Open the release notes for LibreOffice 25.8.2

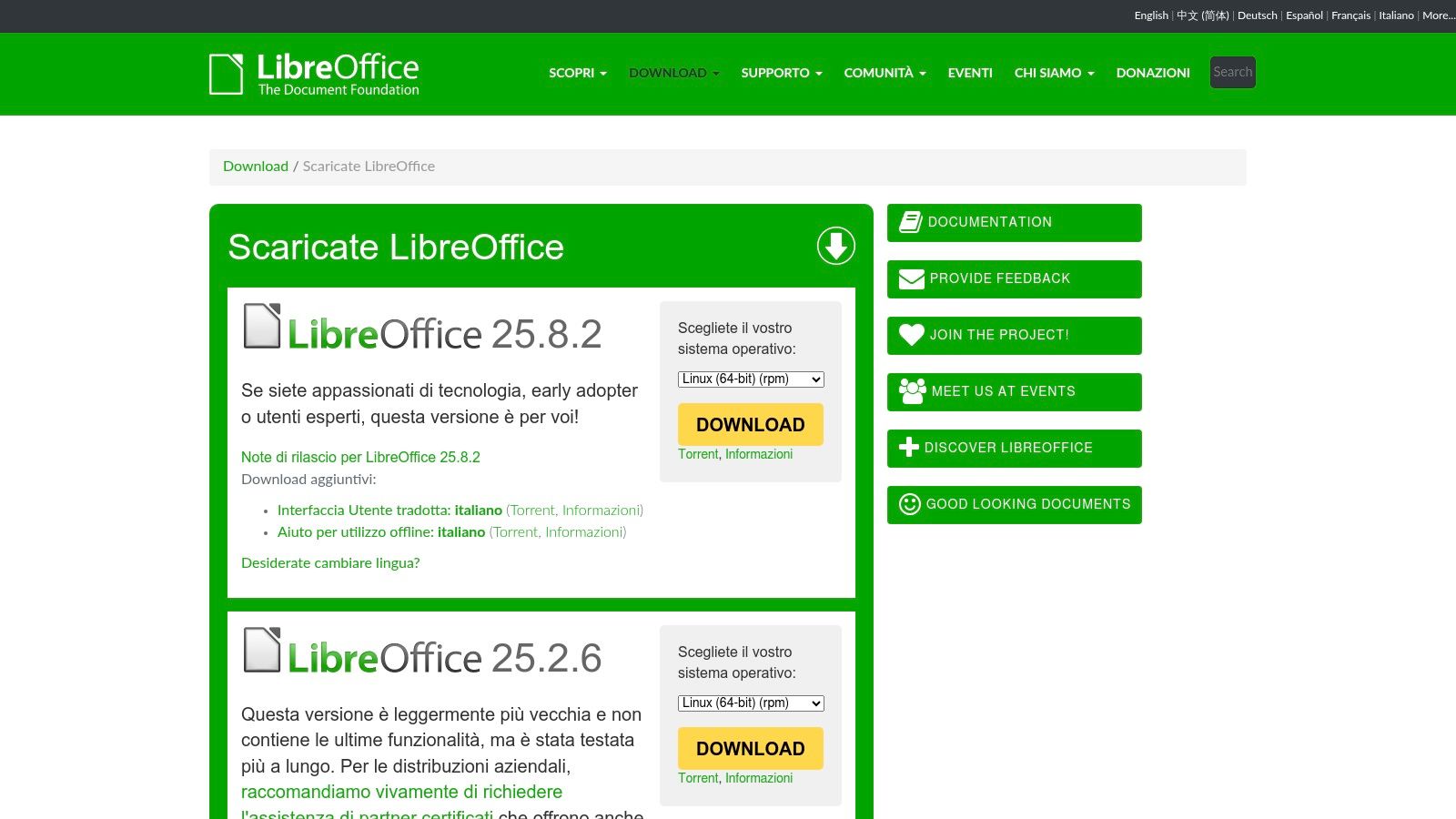point(360,457)
